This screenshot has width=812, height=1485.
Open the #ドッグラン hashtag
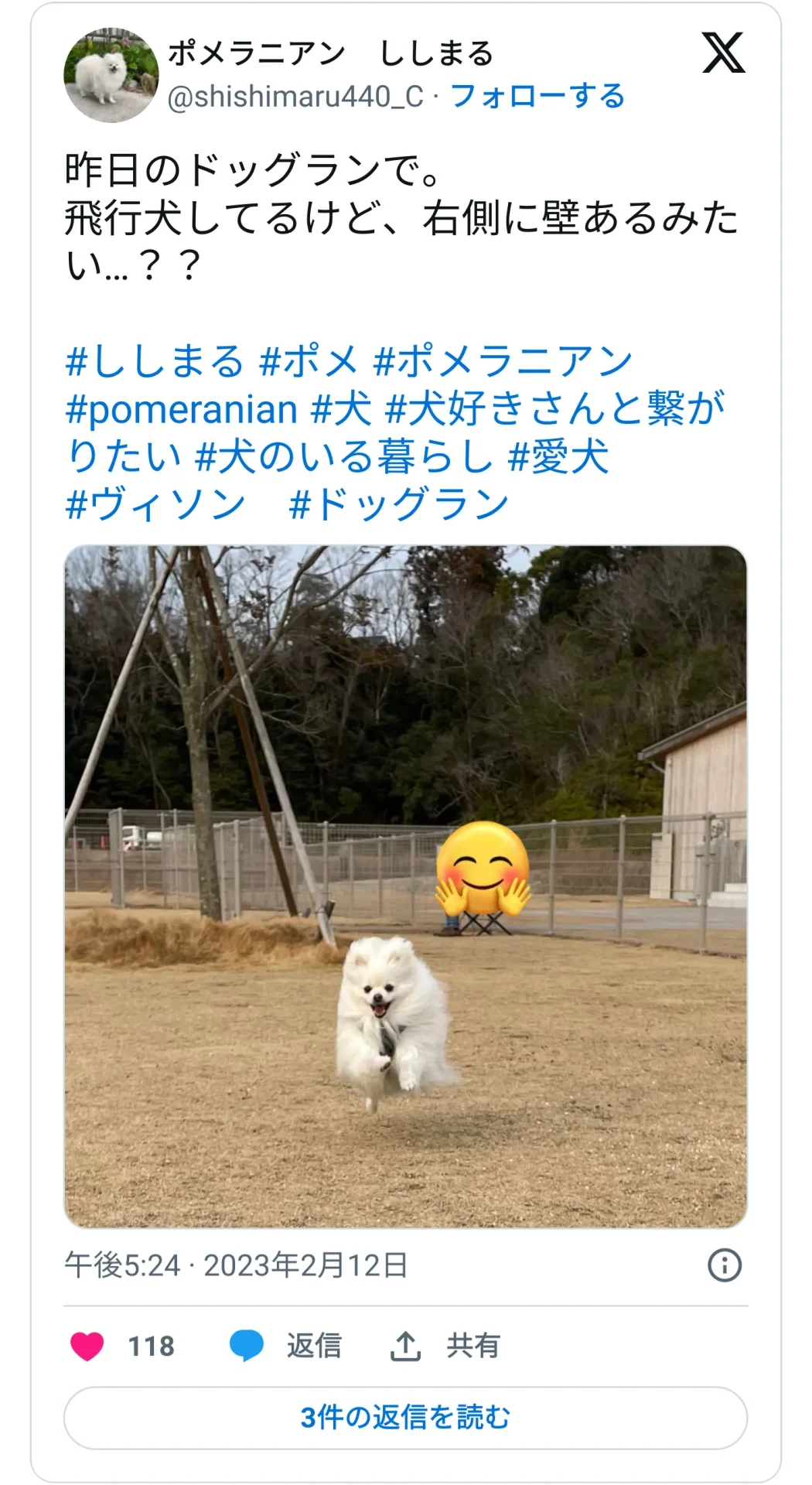[x=398, y=504]
